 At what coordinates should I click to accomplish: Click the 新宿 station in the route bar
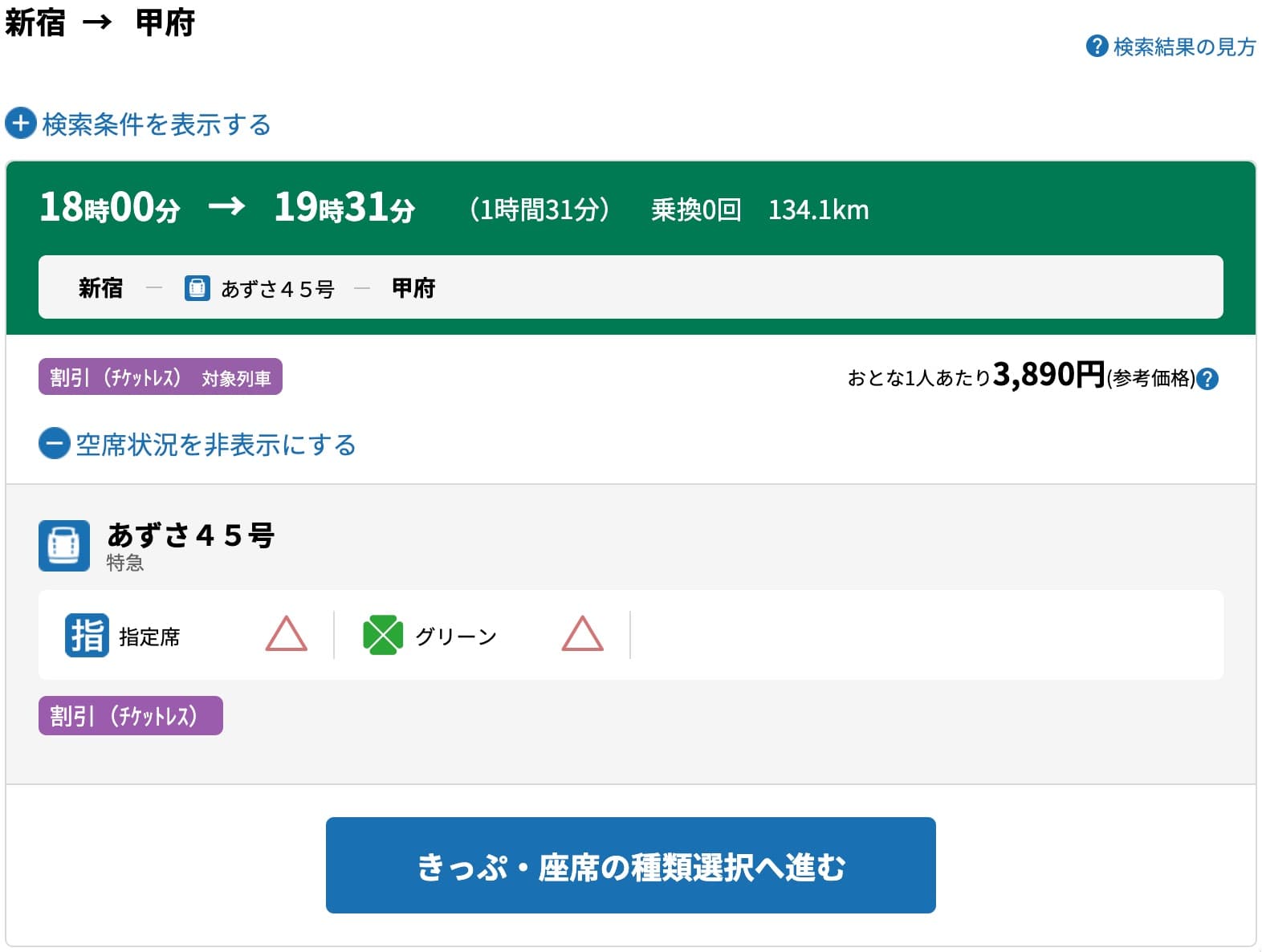pyautogui.click(x=100, y=288)
